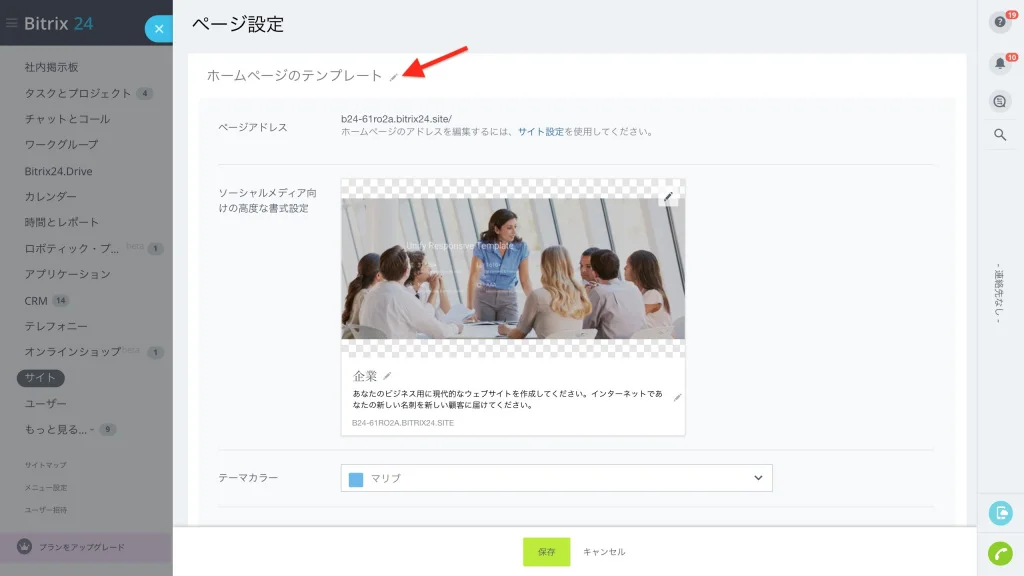
Task: Follow the サイト設定 link
Action: [x=541, y=131]
